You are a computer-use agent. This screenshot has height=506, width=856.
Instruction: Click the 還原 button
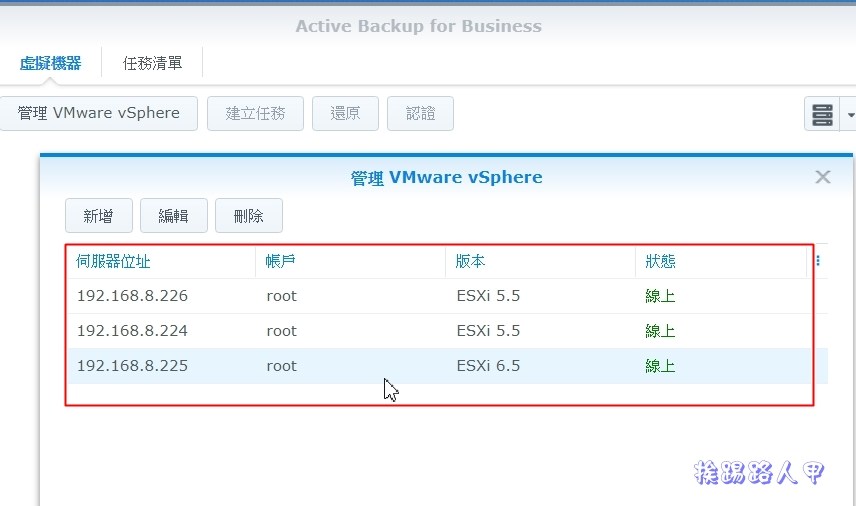[x=345, y=113]
